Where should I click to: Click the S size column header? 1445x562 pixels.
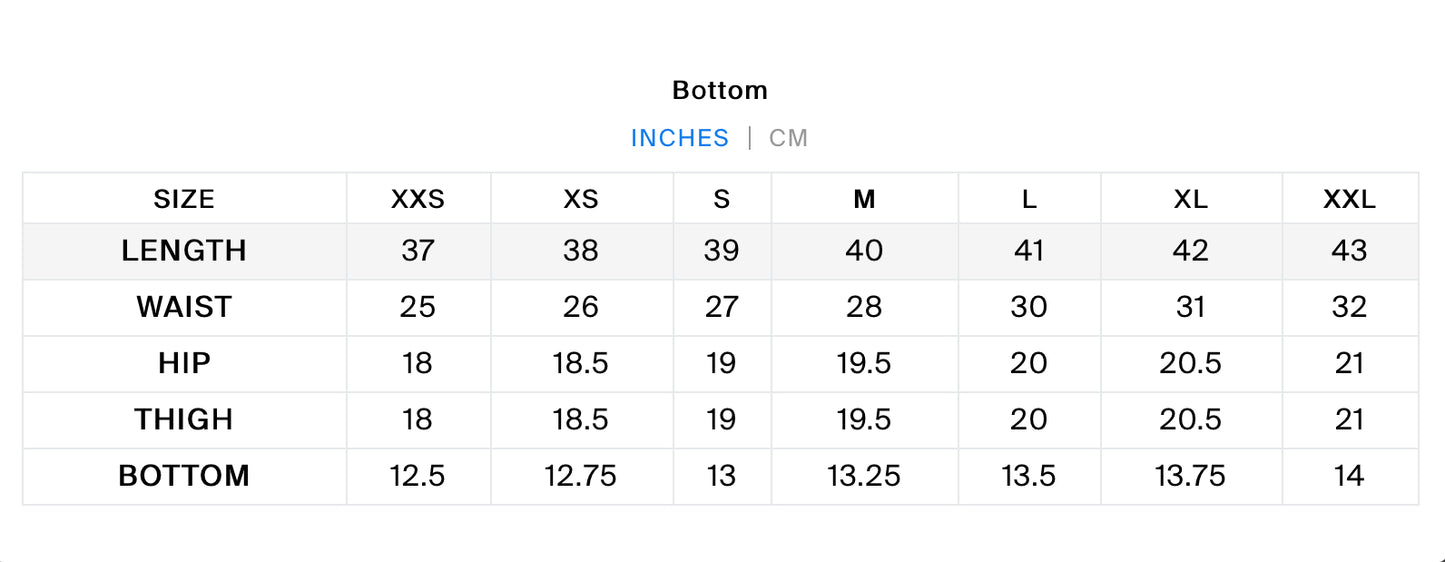[722, 199]
